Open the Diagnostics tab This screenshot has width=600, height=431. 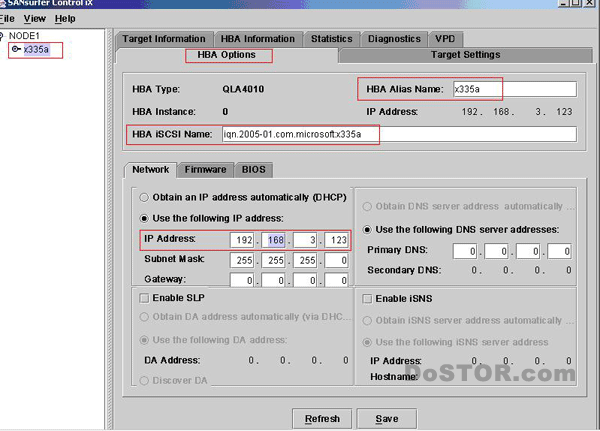click(394, 39)
